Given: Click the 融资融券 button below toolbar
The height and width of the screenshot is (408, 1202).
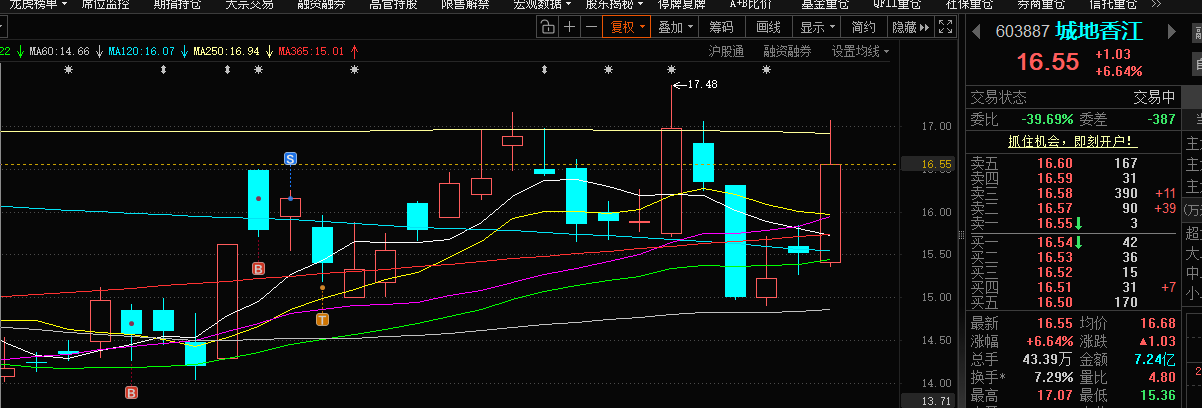Looking at the screenshot, I should pyautogui.click(x=787, y=51).
